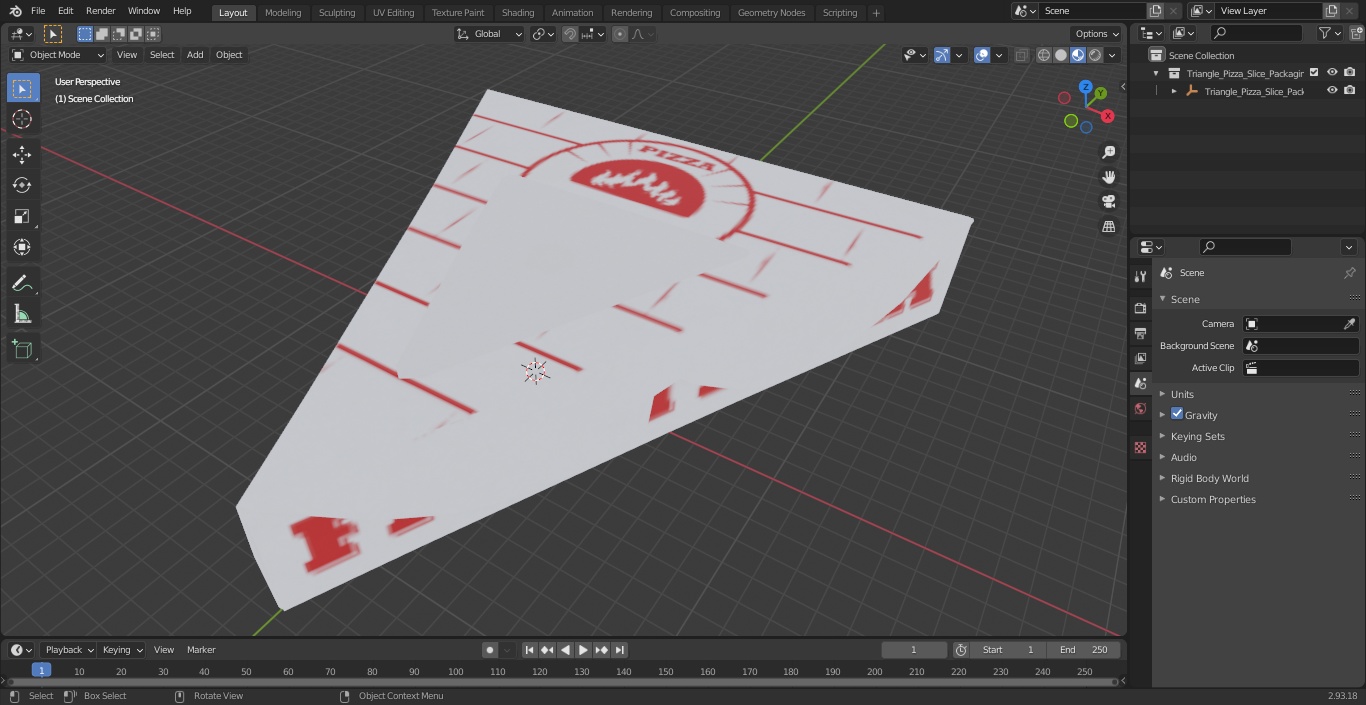
Task: Toggle proportional editing button
Action: pos(620,34)
